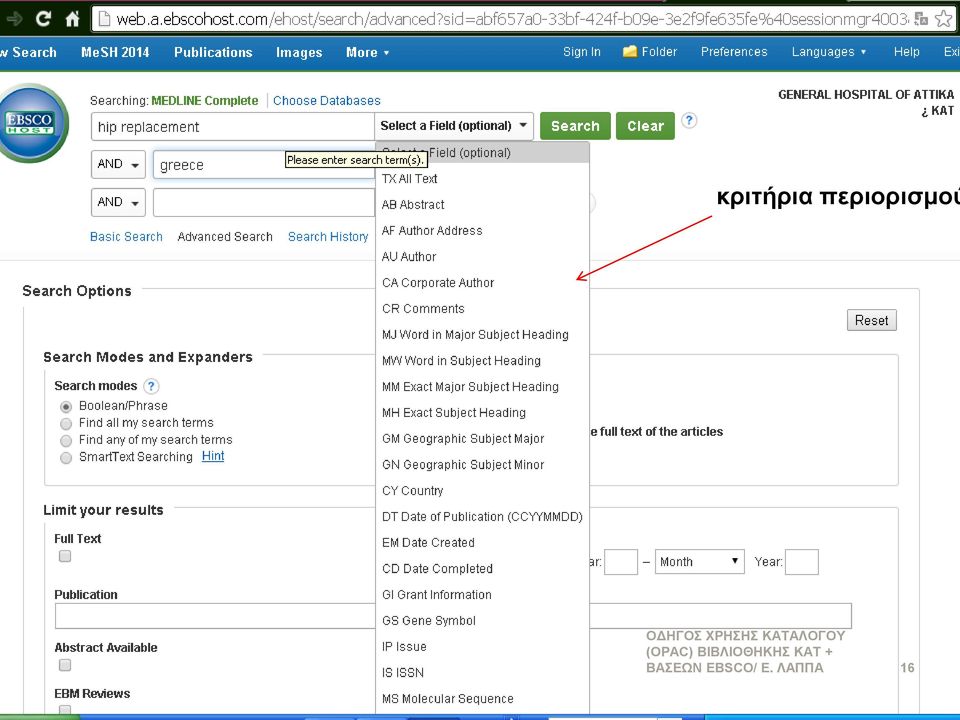Choose GM Geographic Subject Major

point(482,439)
